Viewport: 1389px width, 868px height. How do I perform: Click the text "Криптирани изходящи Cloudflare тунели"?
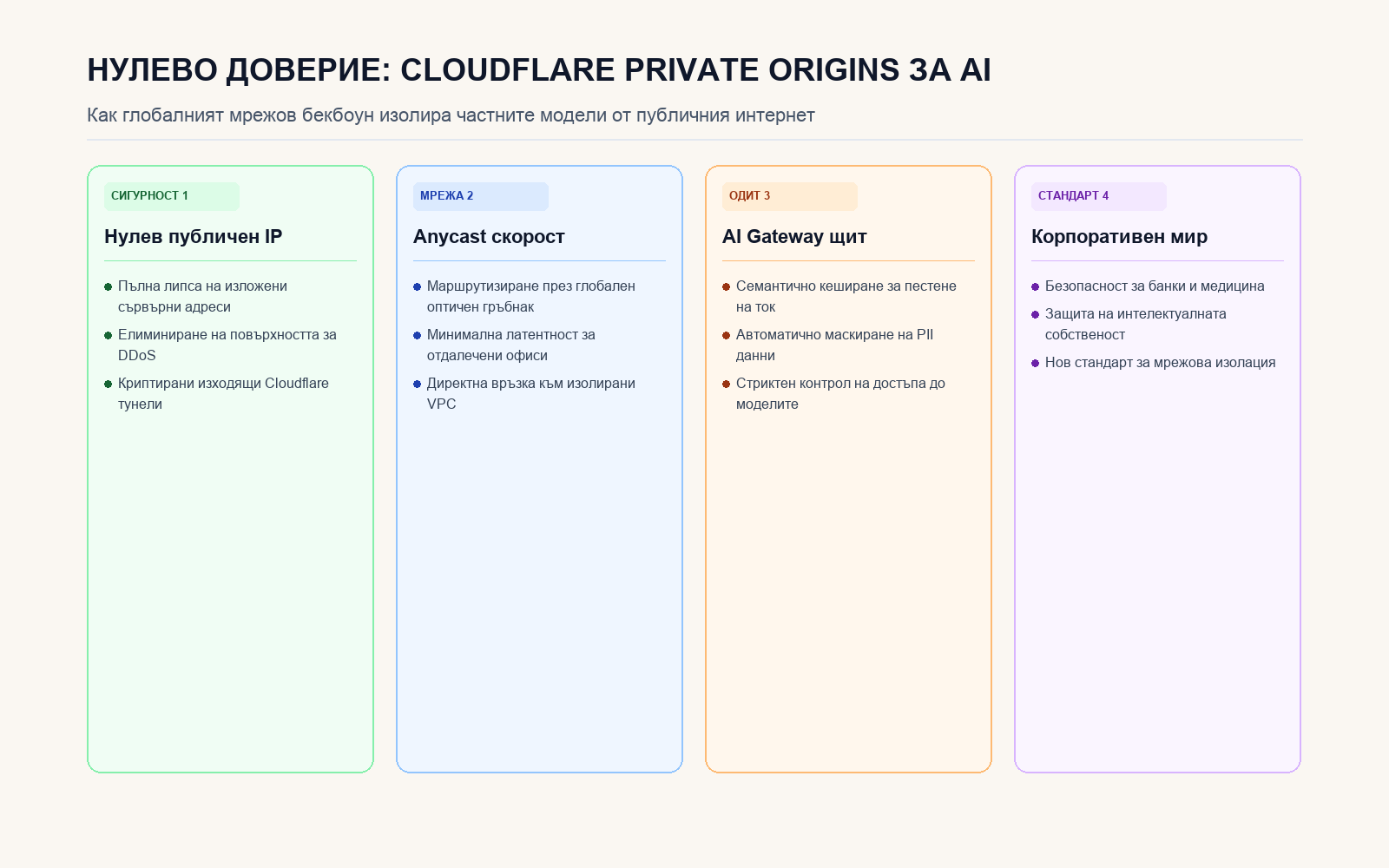tap(223, 394)
